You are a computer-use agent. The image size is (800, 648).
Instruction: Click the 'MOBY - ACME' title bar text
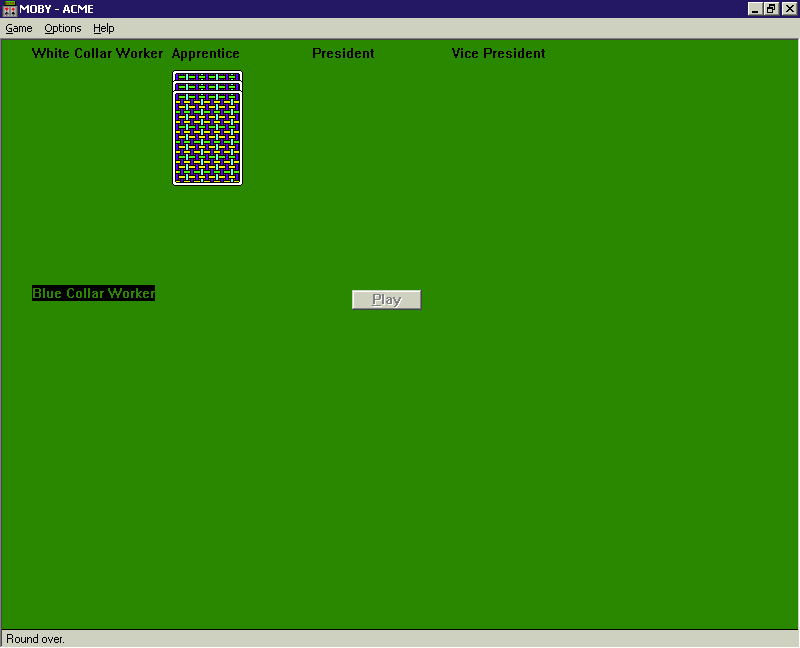(57, 9)
